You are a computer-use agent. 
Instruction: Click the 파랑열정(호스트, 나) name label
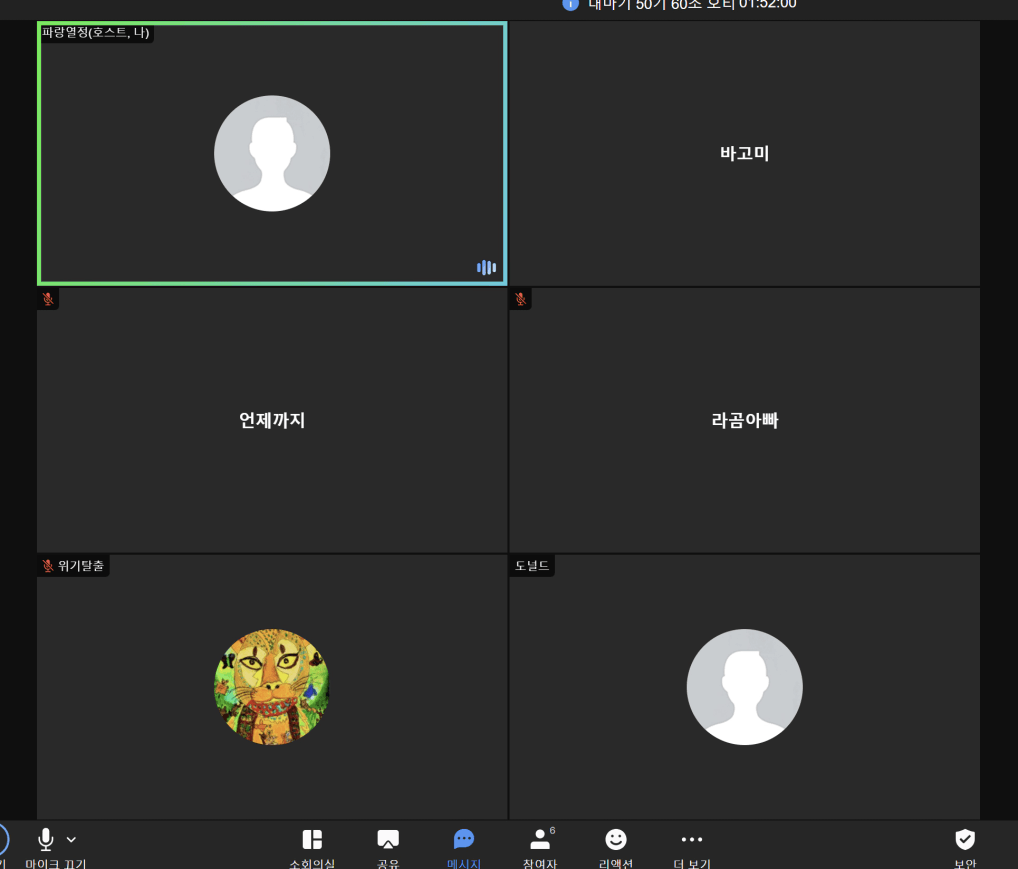(96, 33)
